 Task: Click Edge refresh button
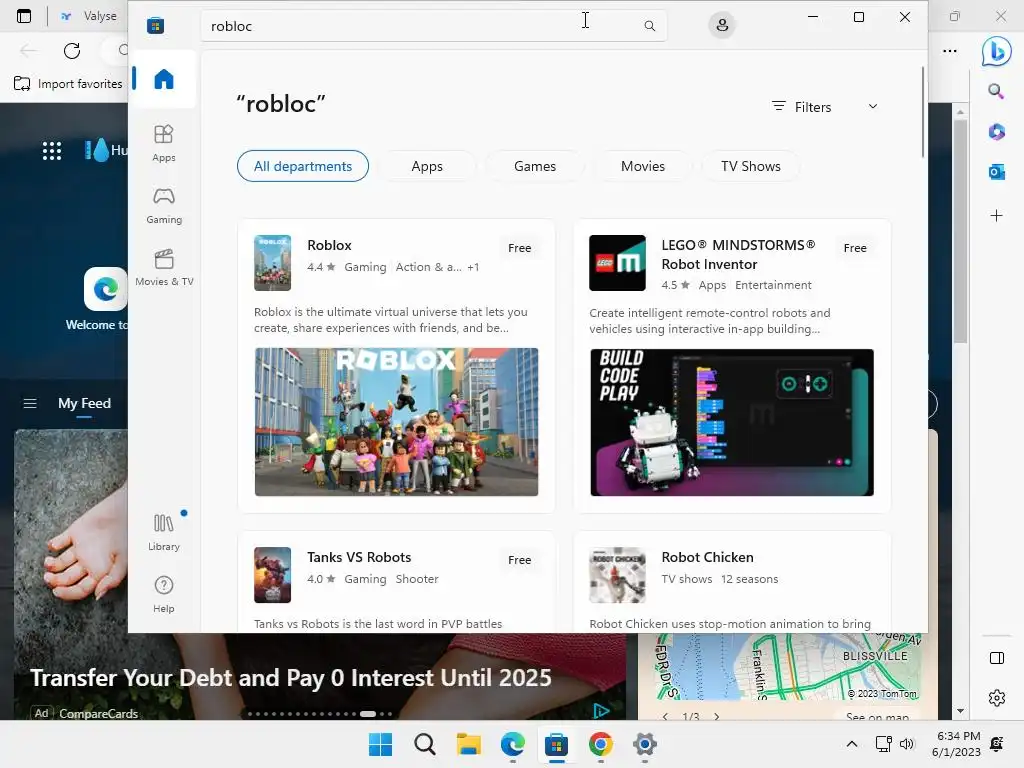coord(72,50)
